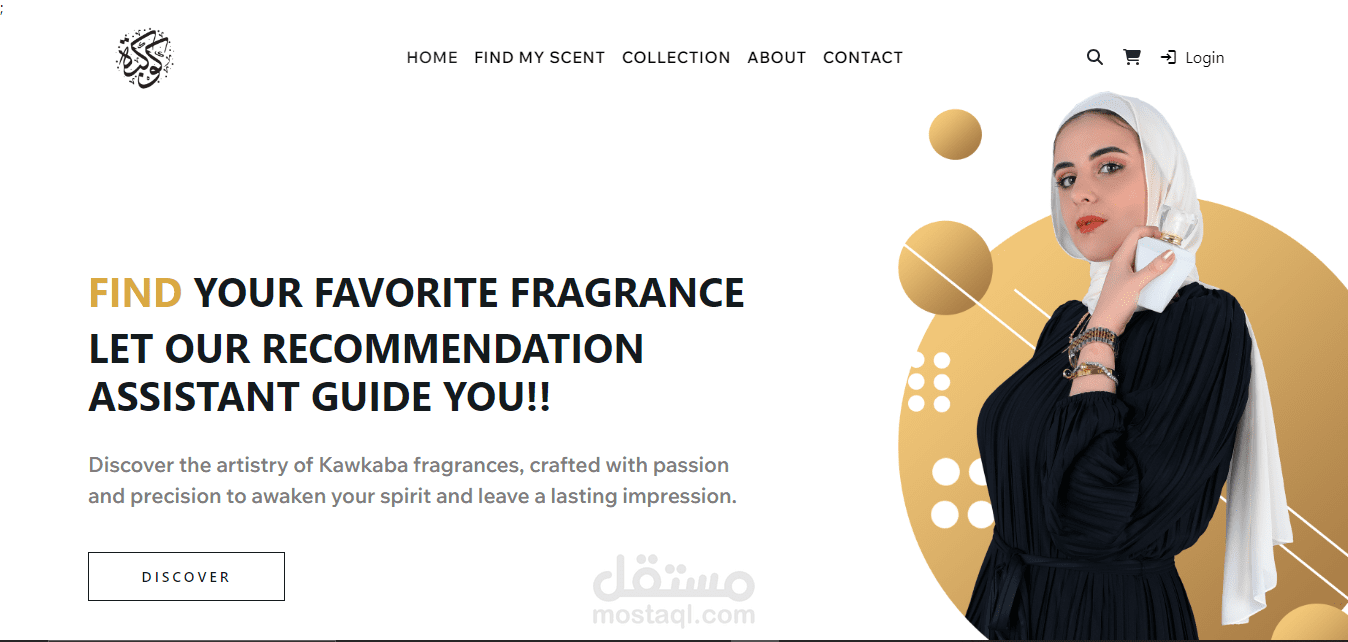Go to the HOME menu item
Viewport: 1348px width, 642px height.
pos(432,58)
